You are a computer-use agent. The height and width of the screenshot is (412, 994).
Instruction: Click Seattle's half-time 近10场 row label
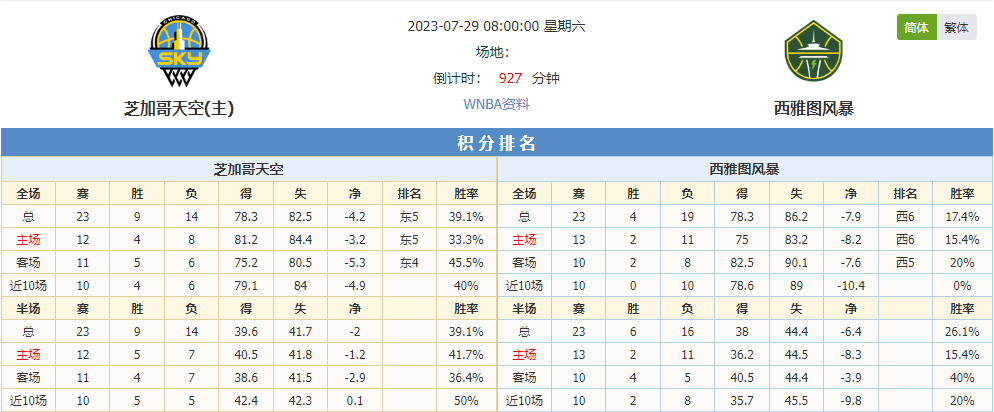coord(524,400)
